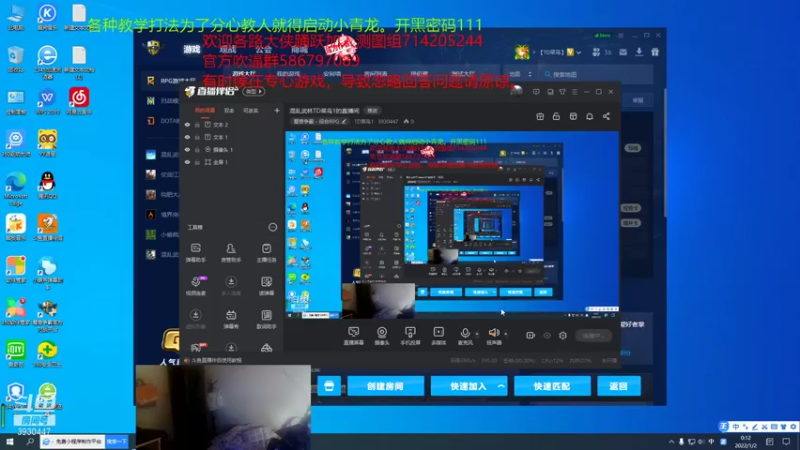Add a 直播屏幕 screen capture source

354,336
